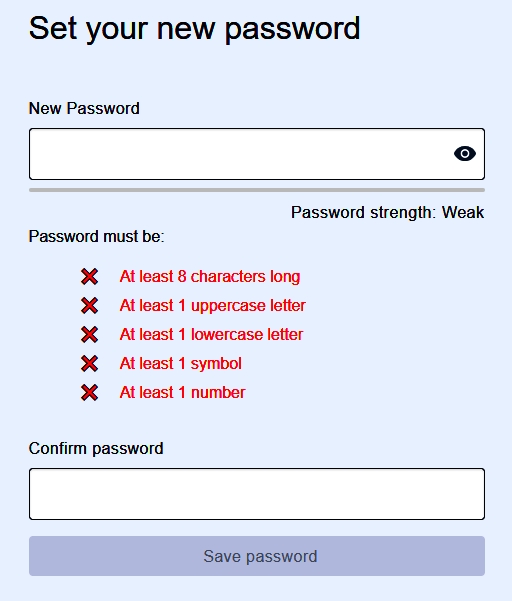
Task: Click the 'Set your new password' heading
Action: (194, 29)
